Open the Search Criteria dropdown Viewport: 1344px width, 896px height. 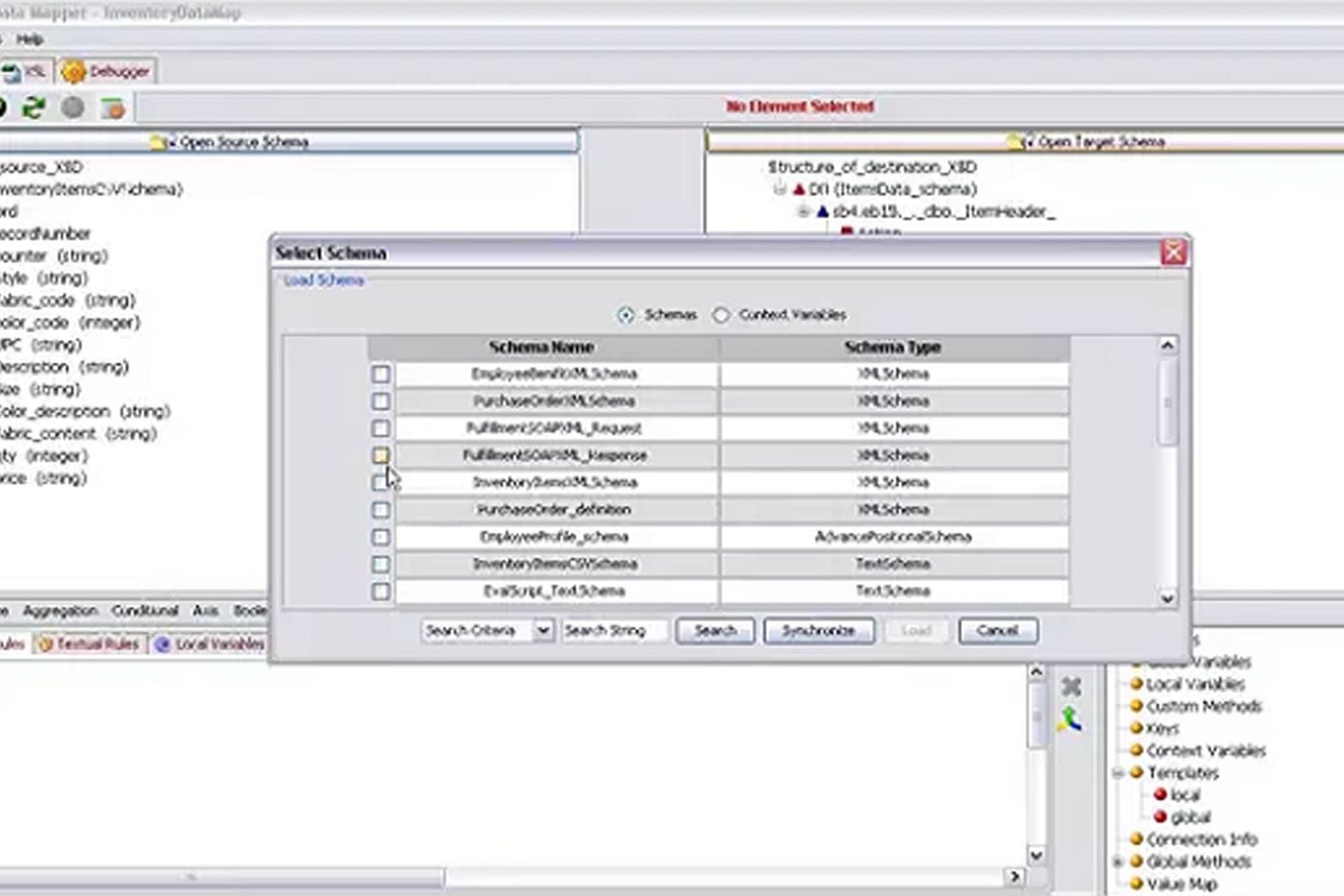(x=544, y=631)
